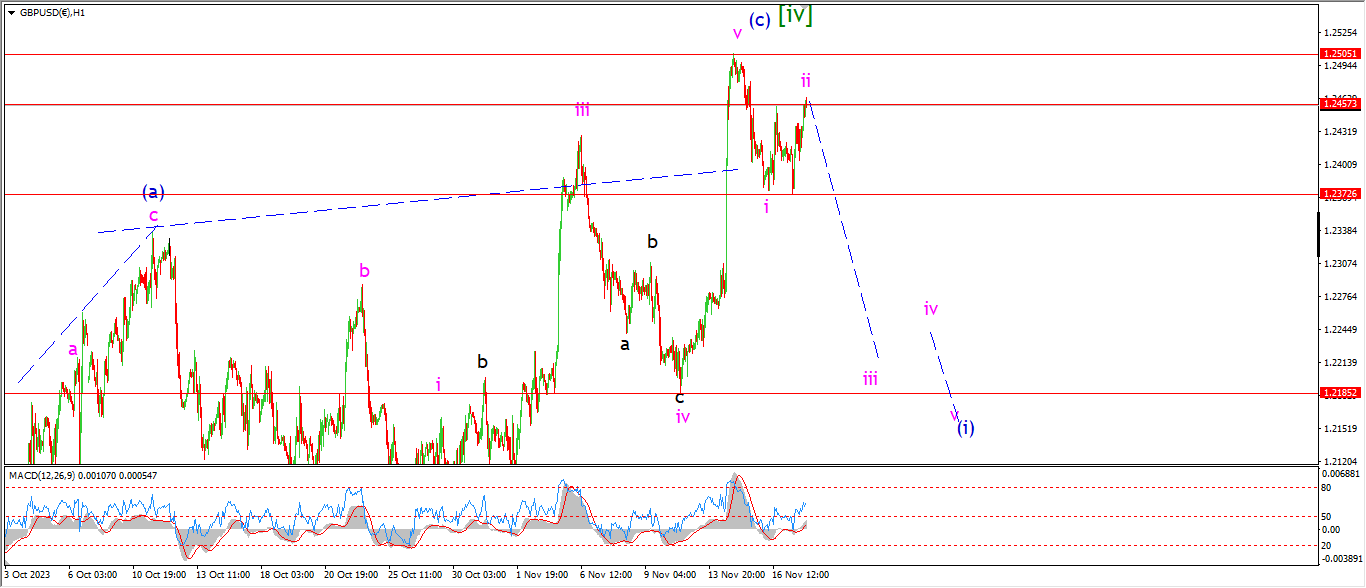Click the magenta a wave label

click(x=73, y=350)
